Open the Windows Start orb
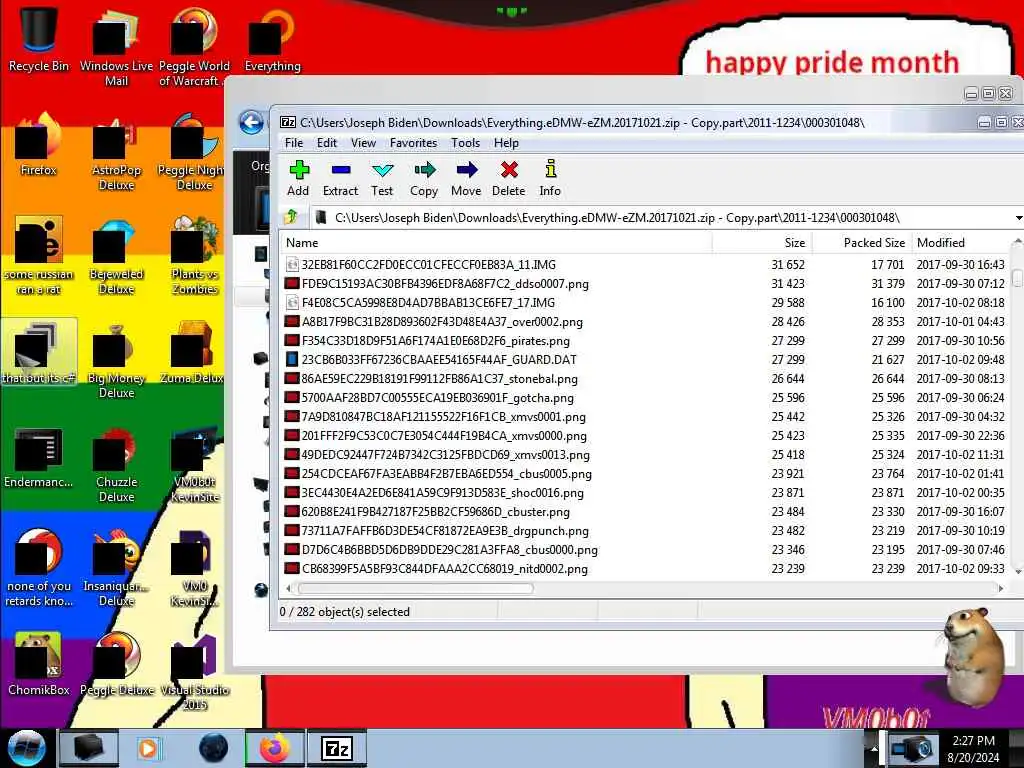This screenshot has height=768, width=1024. 27,748
